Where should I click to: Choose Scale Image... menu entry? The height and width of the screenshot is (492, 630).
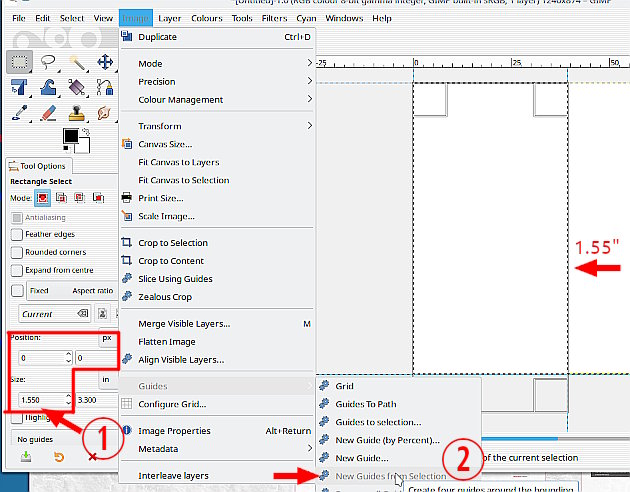(x=217, y=216)
